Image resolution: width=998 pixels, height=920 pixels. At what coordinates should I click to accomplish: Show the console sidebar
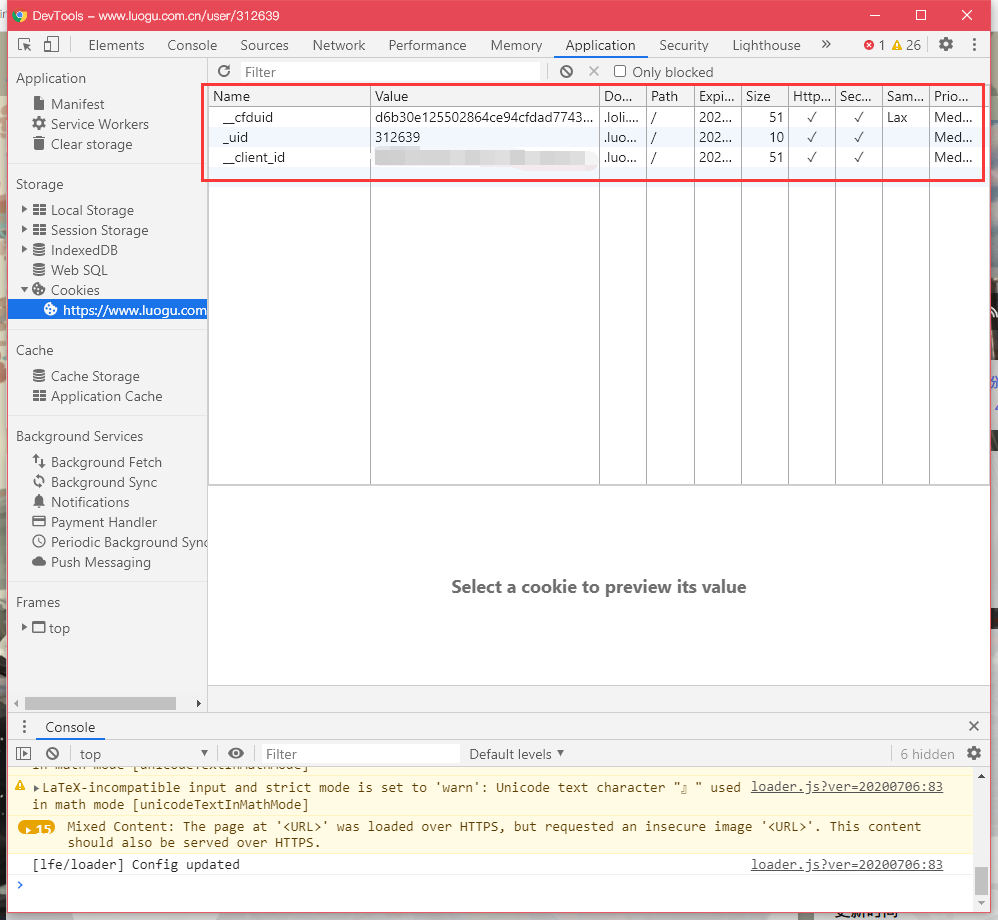[x=24, y=754]
